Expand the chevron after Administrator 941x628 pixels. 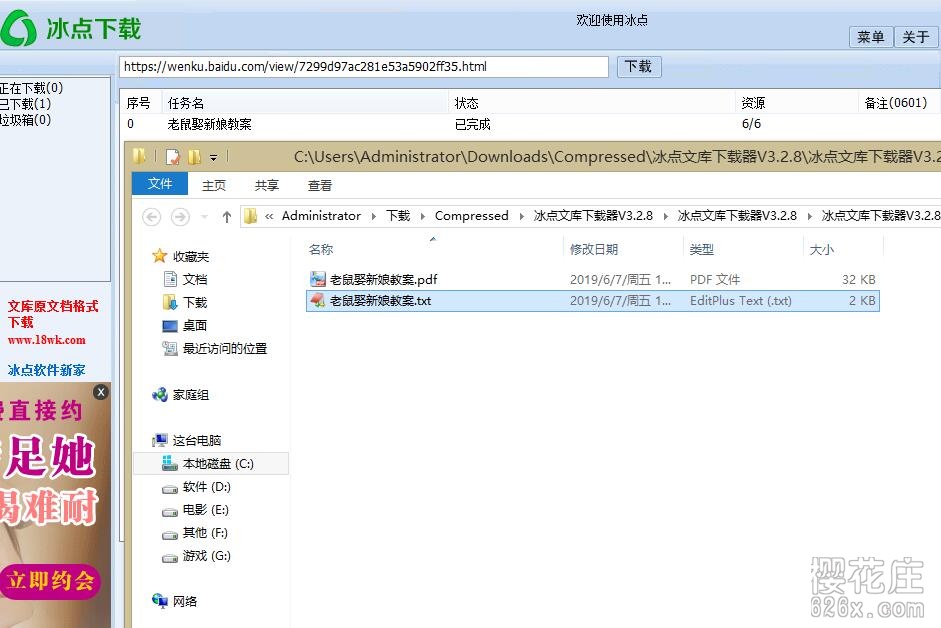[373, 216]
